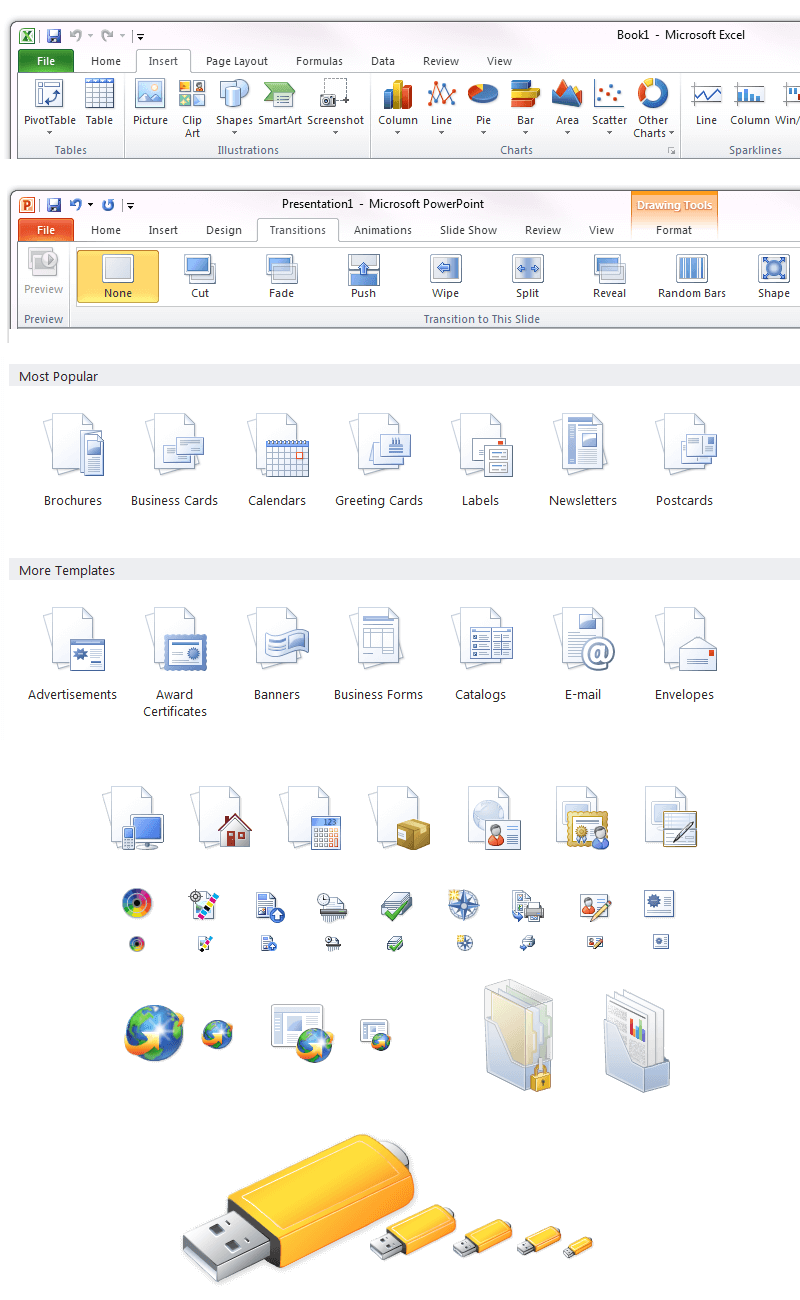Select the None transition

pyautogui.click(x=118, y=276)
